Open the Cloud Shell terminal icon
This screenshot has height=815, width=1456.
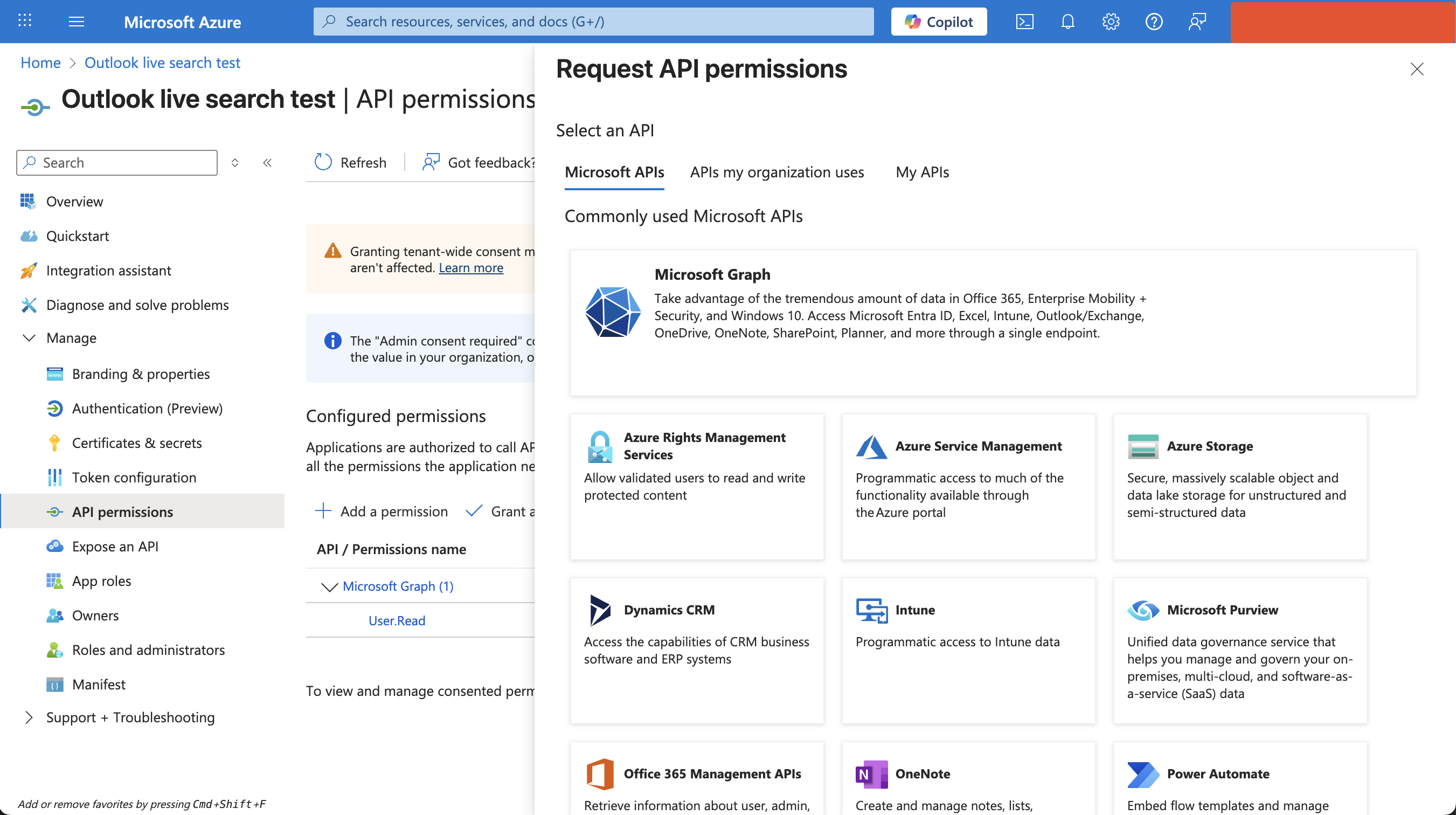click(1024, 22)
